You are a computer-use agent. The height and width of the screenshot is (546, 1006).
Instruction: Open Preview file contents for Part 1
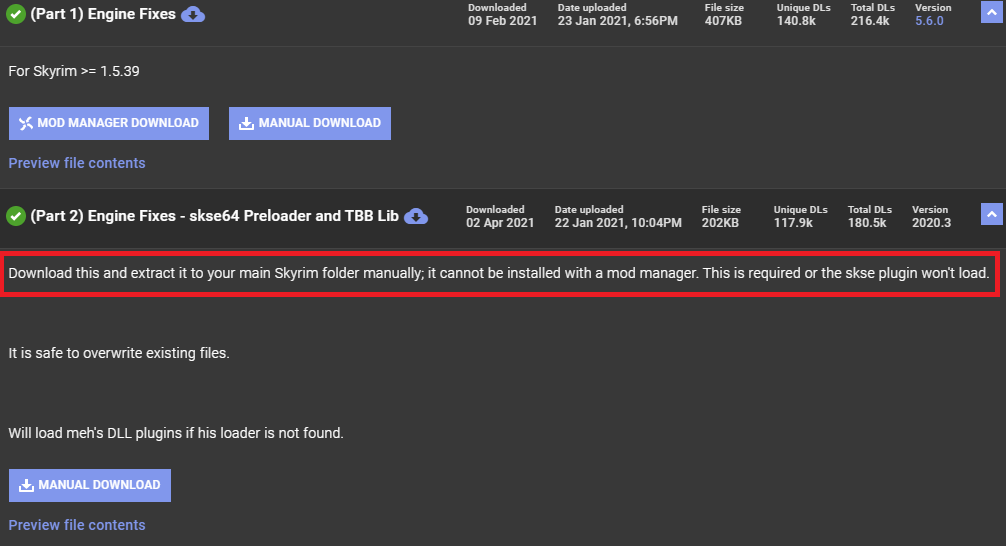tap(77, 163)
